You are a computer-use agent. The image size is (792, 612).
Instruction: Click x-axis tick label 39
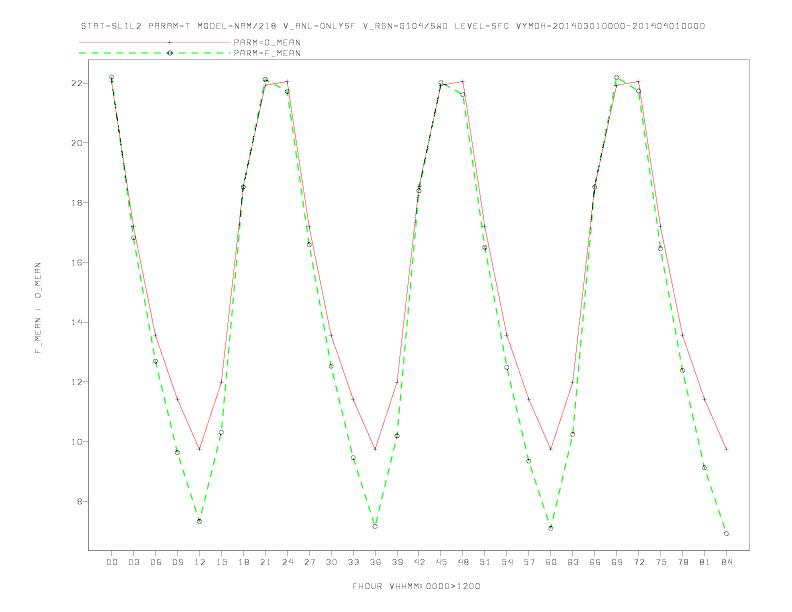point(398,562)
